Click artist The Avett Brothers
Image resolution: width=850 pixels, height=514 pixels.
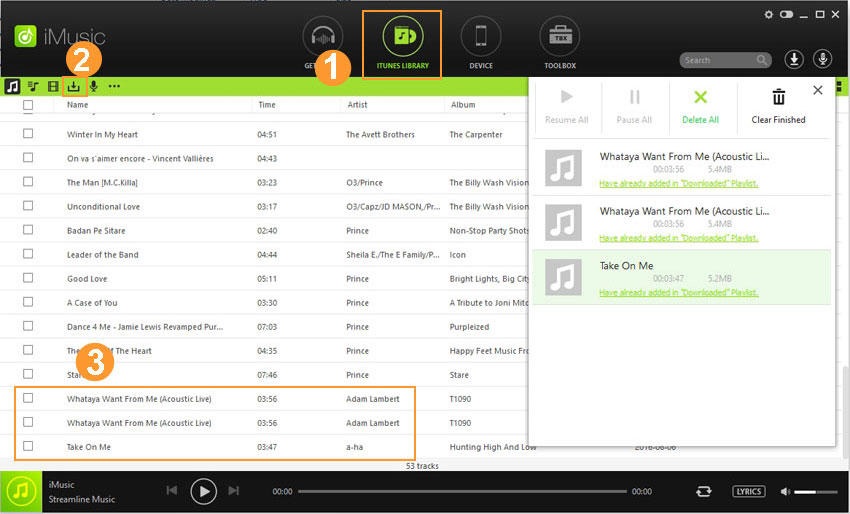pyautogui.click(x=380, y=134)
